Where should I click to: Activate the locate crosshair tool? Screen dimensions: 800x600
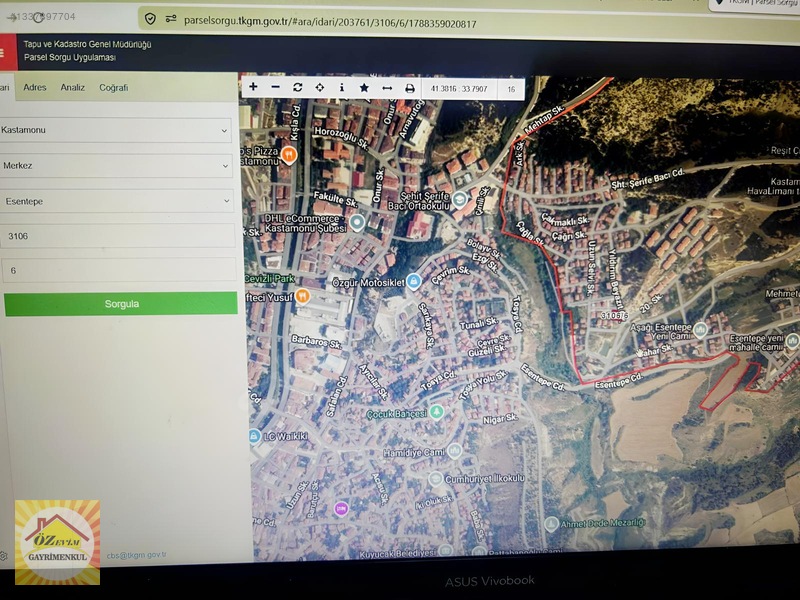319,88
